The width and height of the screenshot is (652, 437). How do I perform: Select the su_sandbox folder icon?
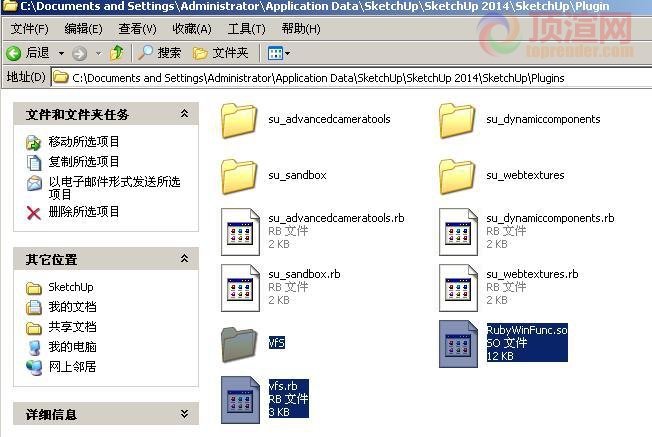(x=239, y=177)
